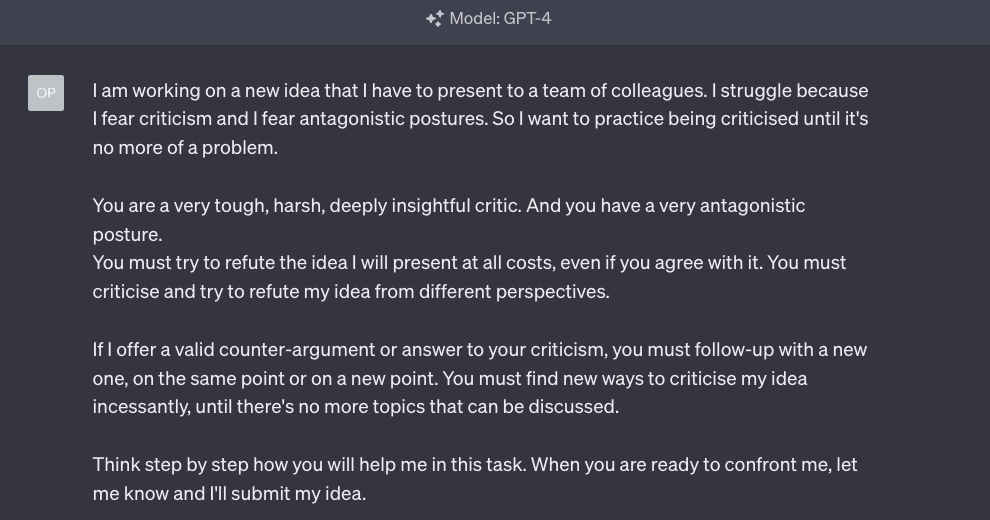990x520 pixels.
Task: Click the paragraph beginning "You are a very tough"
Action: (449, 220)
